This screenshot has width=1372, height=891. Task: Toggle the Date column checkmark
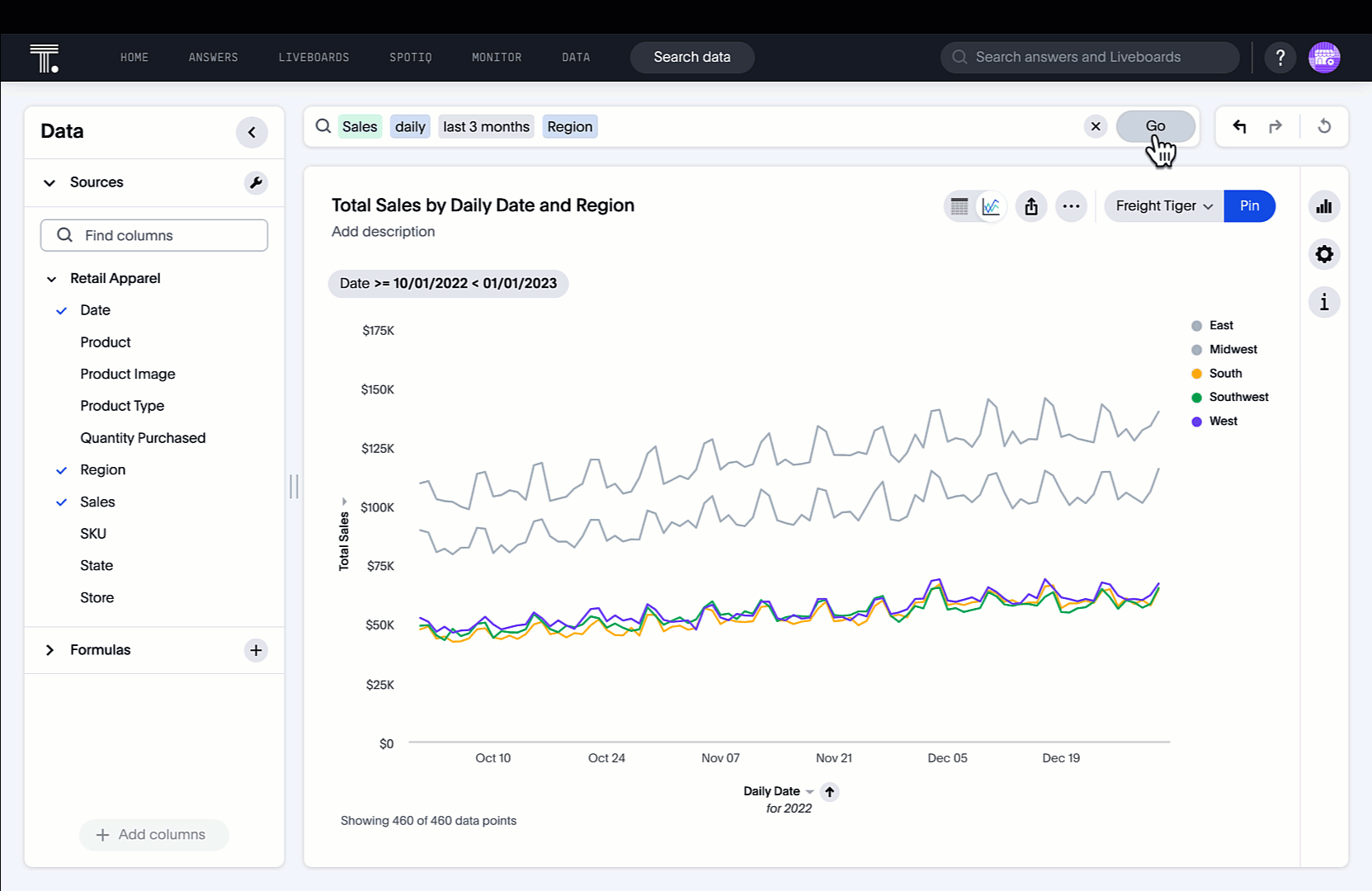61,310
